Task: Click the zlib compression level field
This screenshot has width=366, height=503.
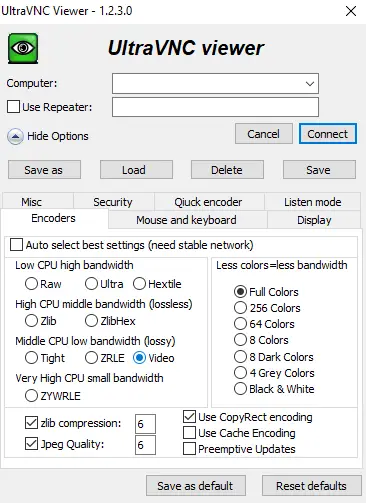Action: pyautogui.click(x=145, y=424)
